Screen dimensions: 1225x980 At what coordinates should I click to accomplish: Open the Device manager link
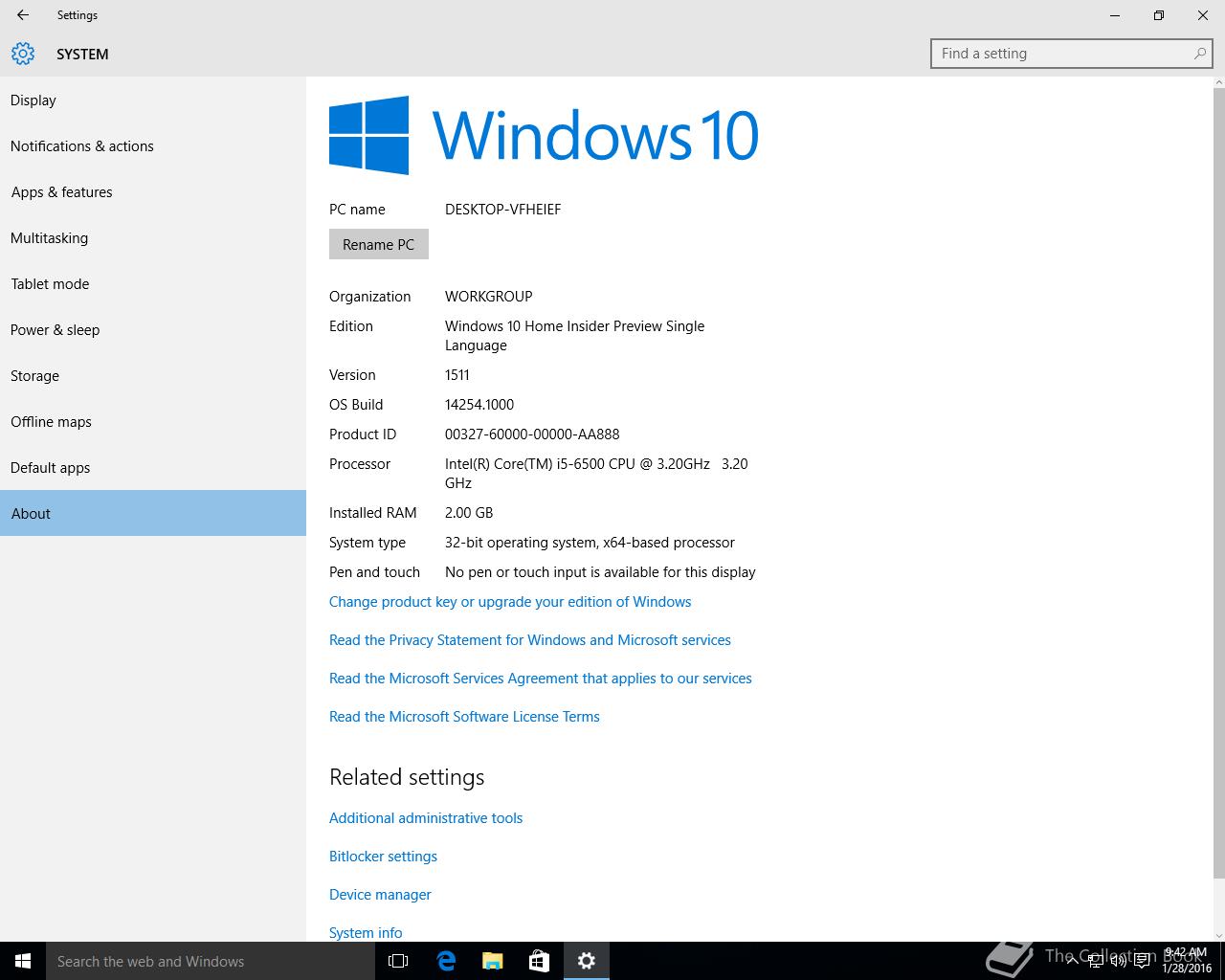point(380,895)
